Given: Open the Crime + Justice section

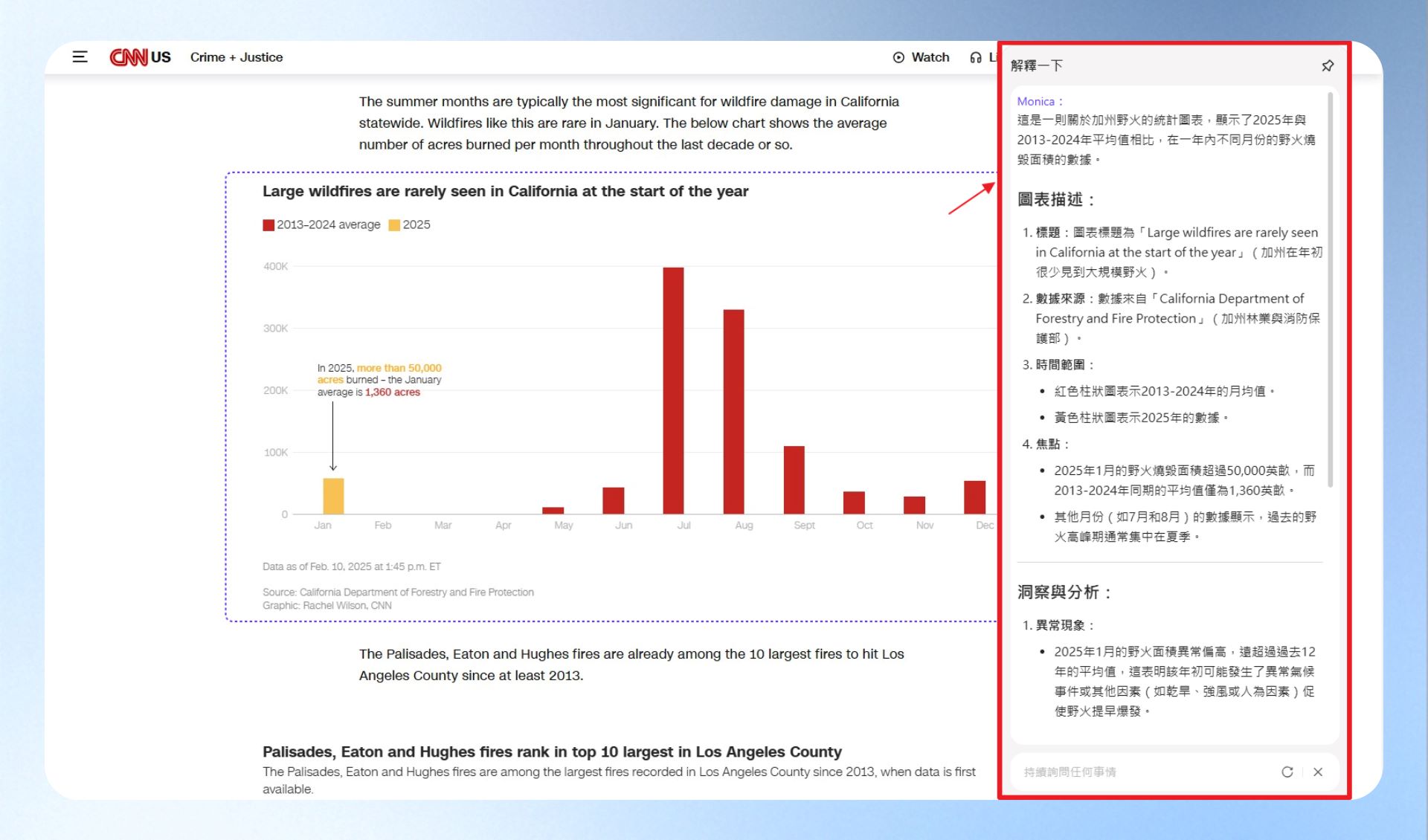Looking at the screenshot, I should coord(237,57).
